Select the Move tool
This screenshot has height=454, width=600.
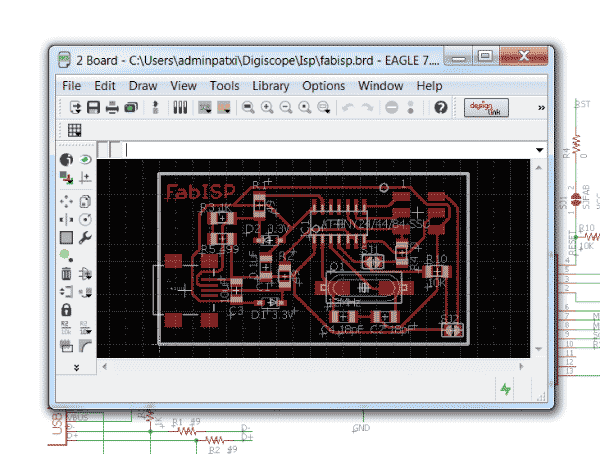click(x=66, y=201)
